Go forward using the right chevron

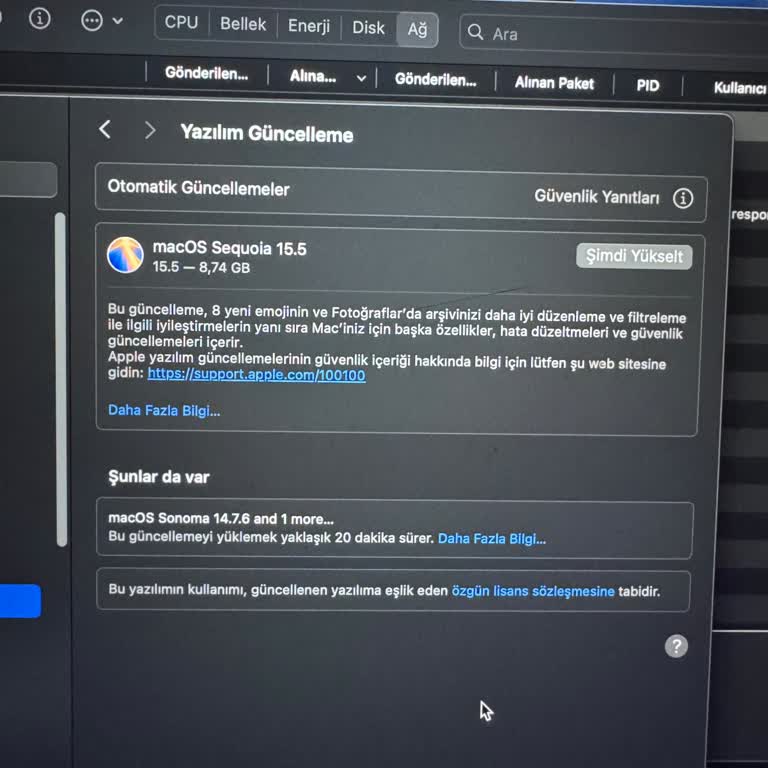pos(150,131)
